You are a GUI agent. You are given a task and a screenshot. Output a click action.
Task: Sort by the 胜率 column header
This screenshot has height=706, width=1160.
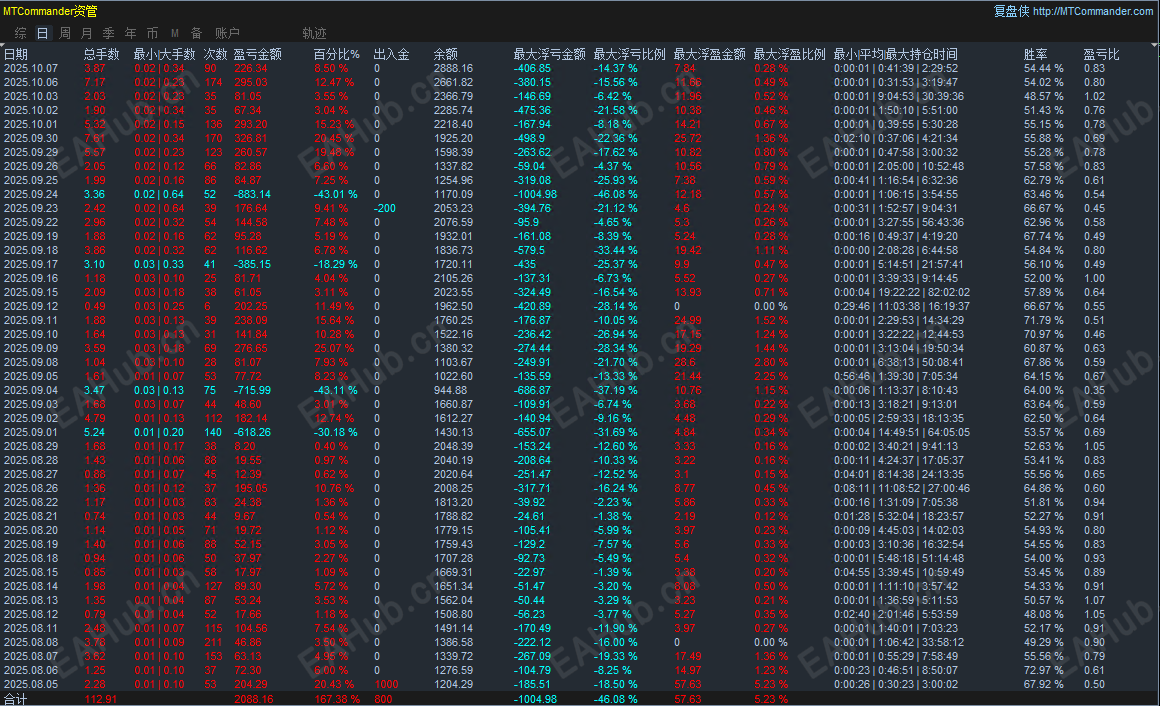(x=1036, y=54)
